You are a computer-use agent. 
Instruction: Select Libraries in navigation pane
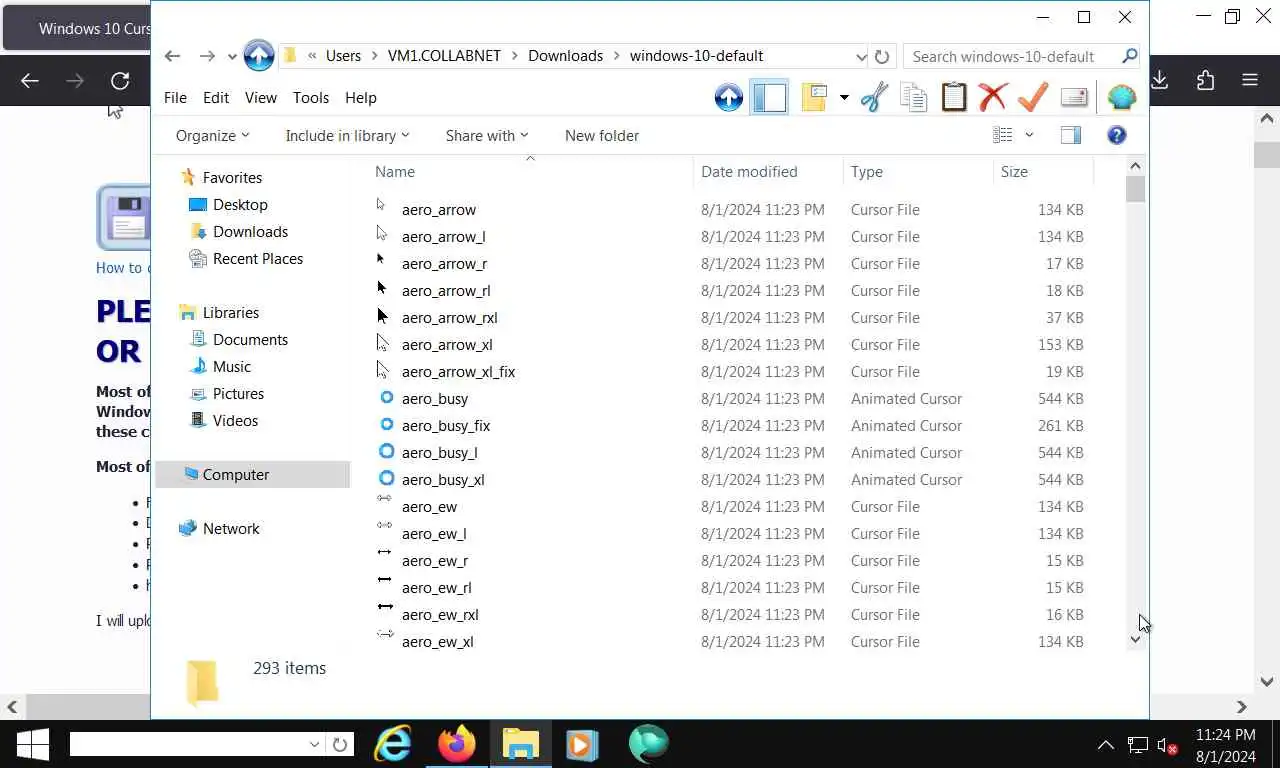click(230, 312)
